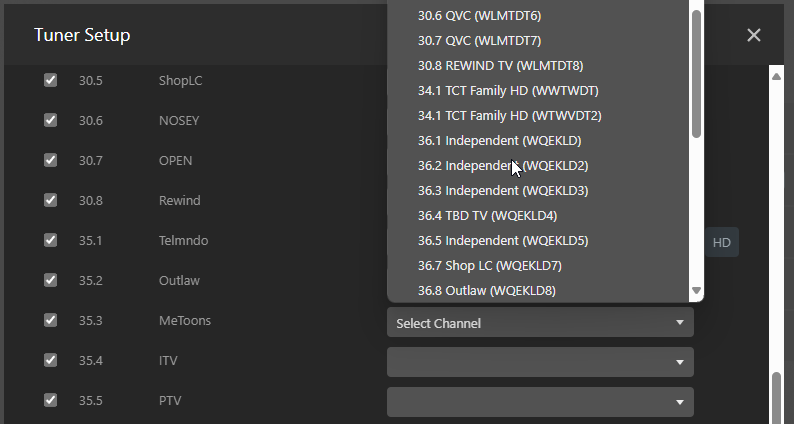
Task: Choose 36.4 TBD TV (WQEKLD4)
Action: click(x=487, y=215)
